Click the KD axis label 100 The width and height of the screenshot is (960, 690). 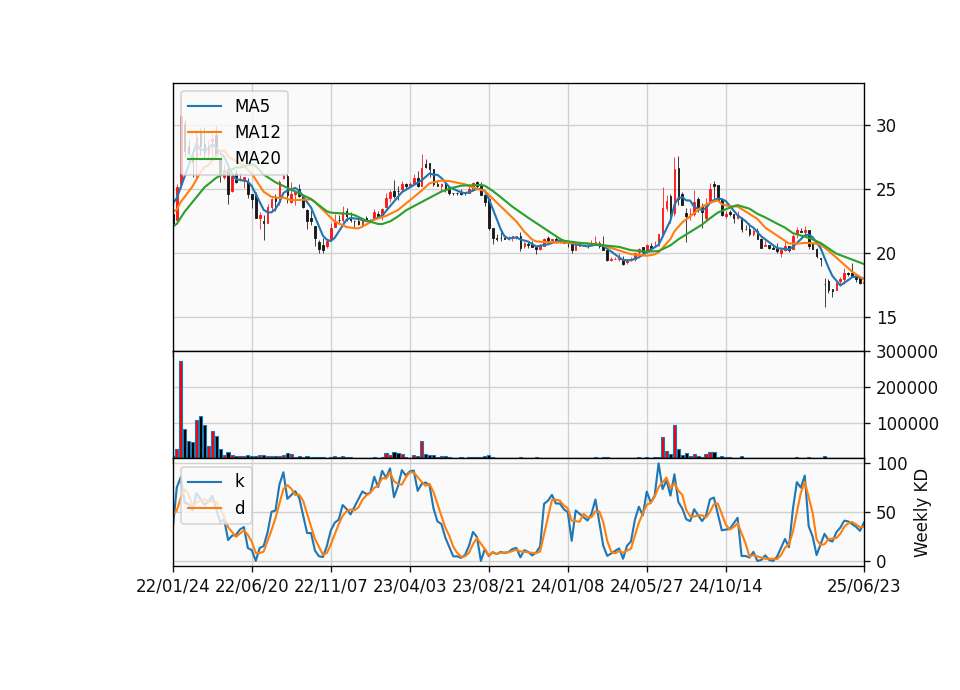[x=892, y=464]
